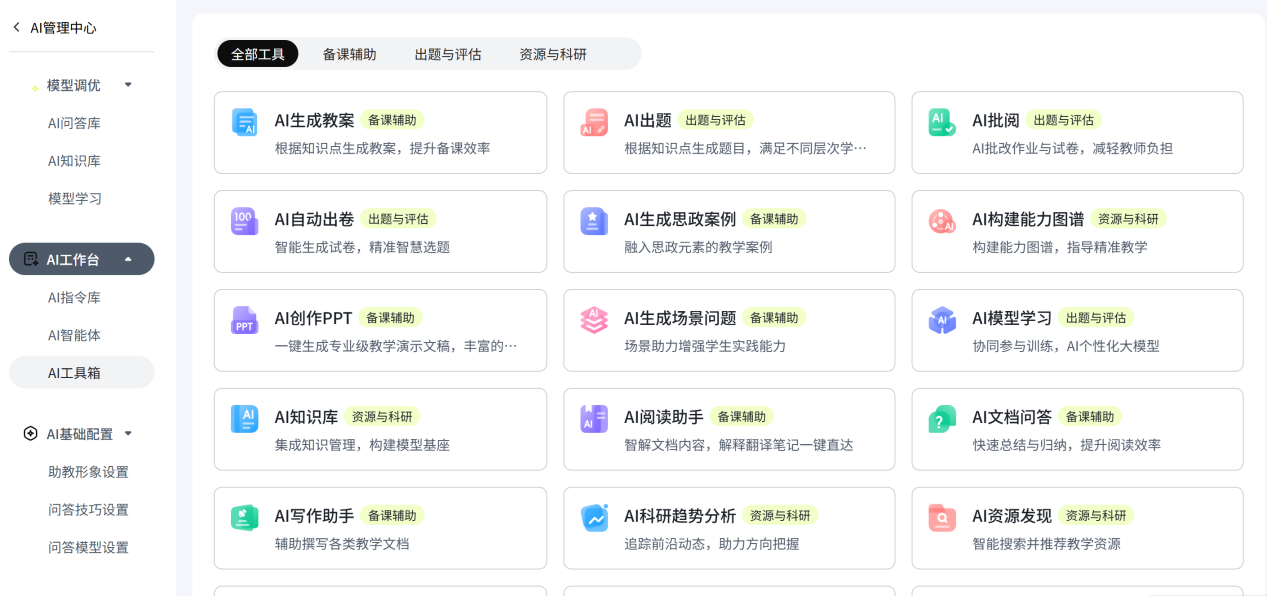
Task: Collapse the AI工作台 section arrow
Action: point(128,259)
